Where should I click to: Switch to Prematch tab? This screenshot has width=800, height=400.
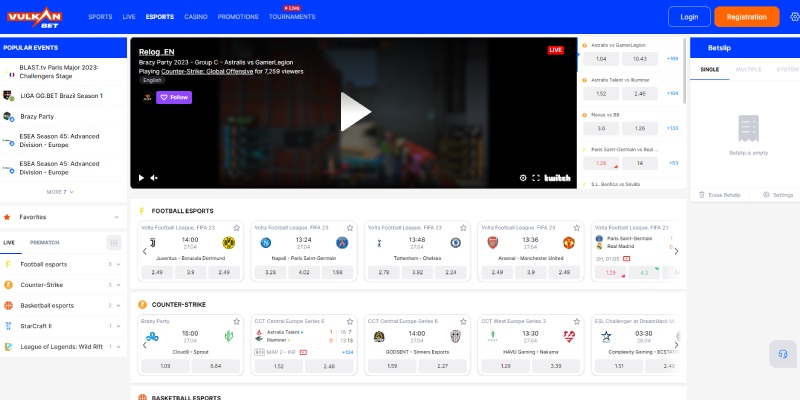point(44,243)
